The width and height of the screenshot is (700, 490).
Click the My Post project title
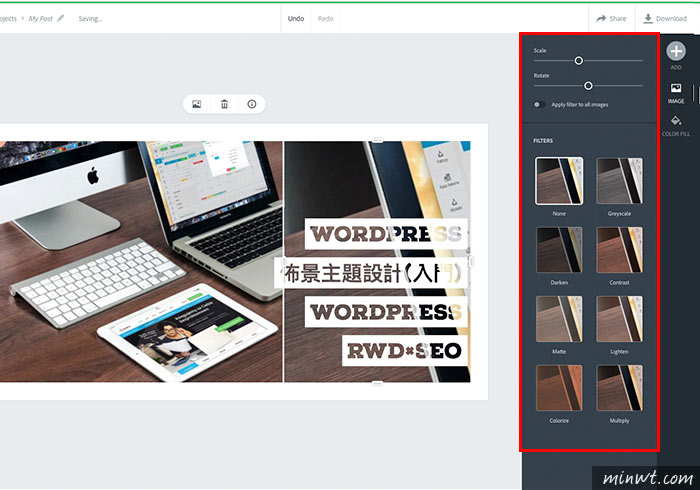tap(41, 18)
